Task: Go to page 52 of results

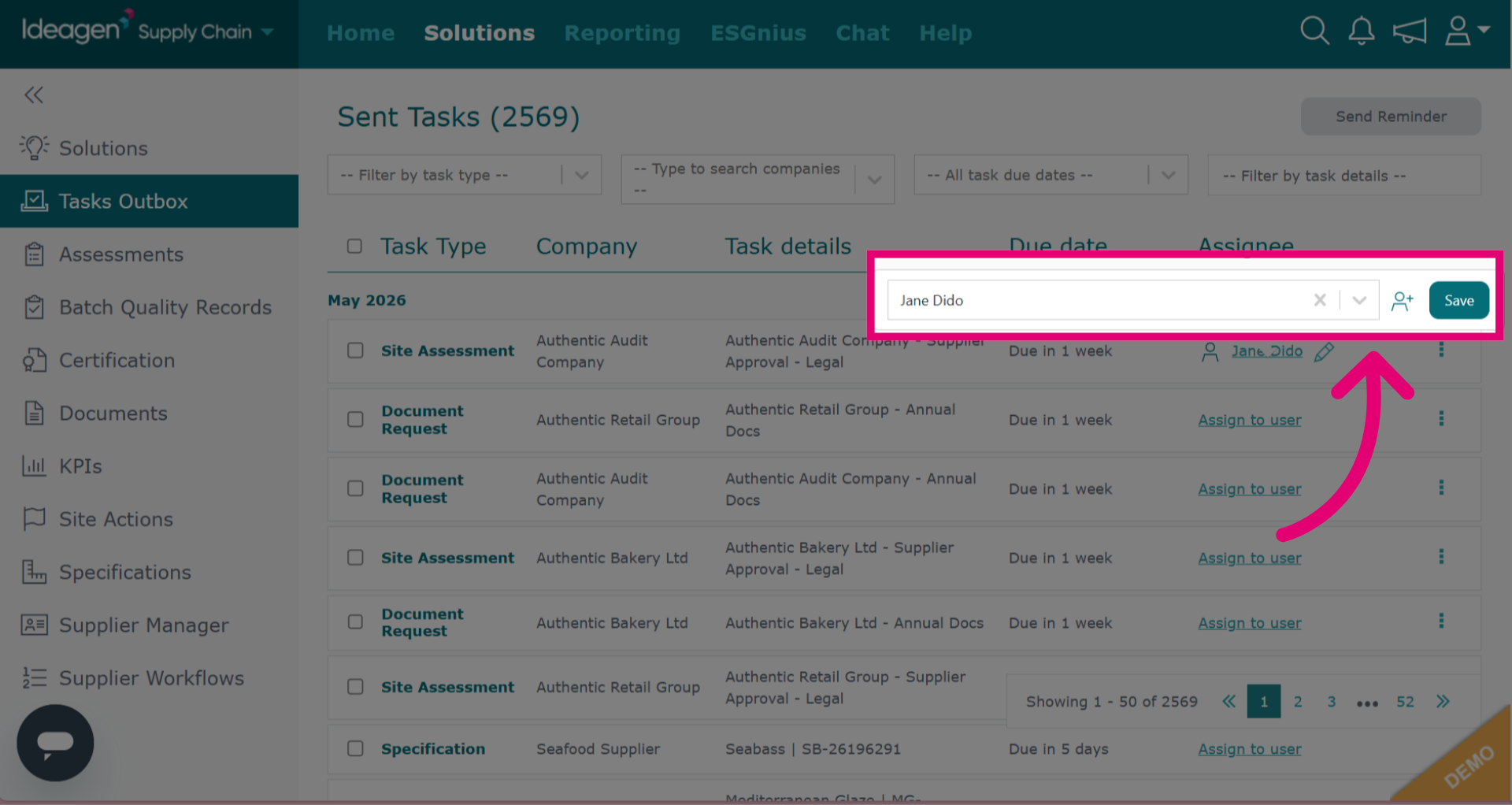Action: pos(1405,701)
